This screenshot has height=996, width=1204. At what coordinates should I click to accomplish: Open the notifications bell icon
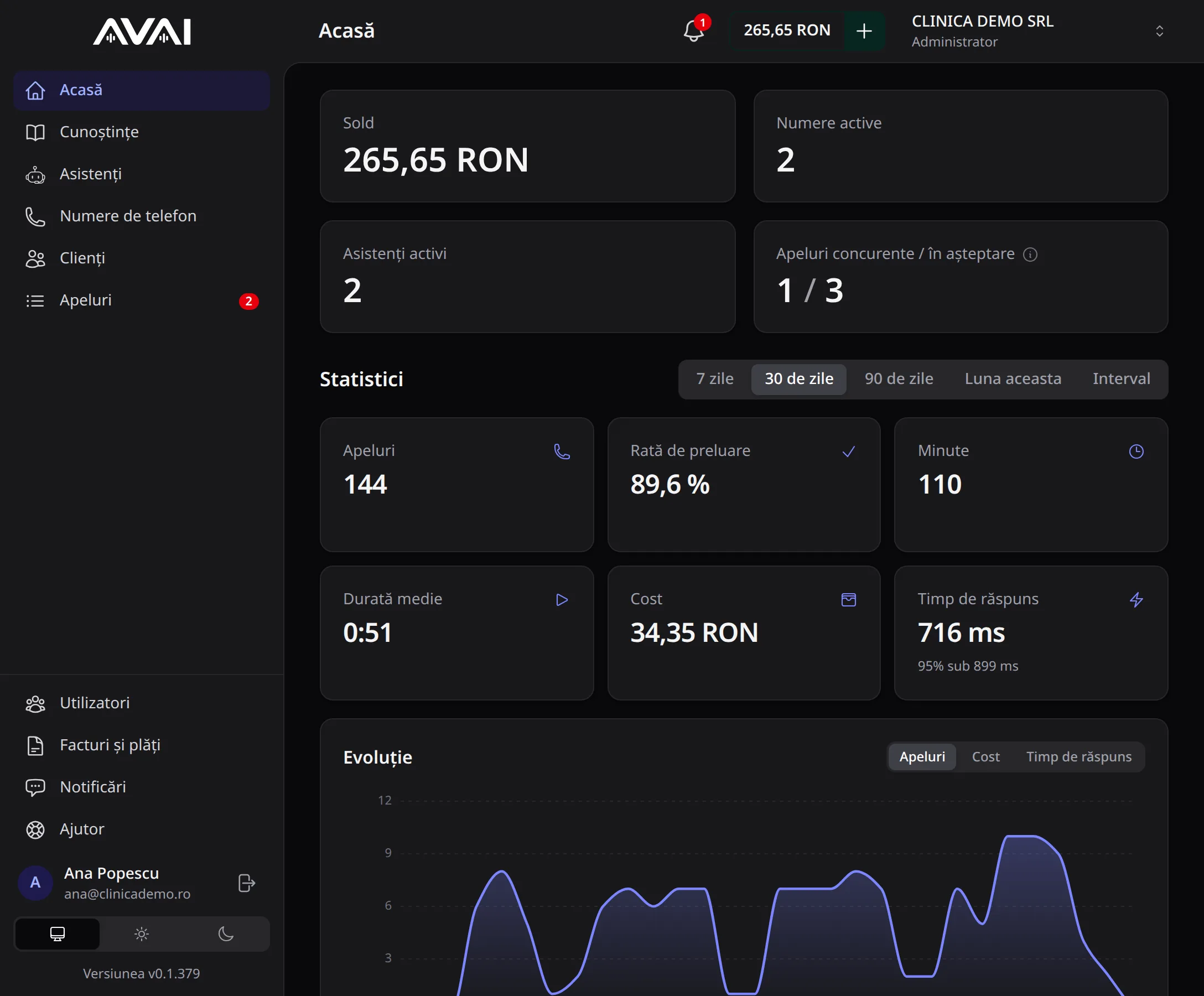pyautogui.click(x=694, y=30)
